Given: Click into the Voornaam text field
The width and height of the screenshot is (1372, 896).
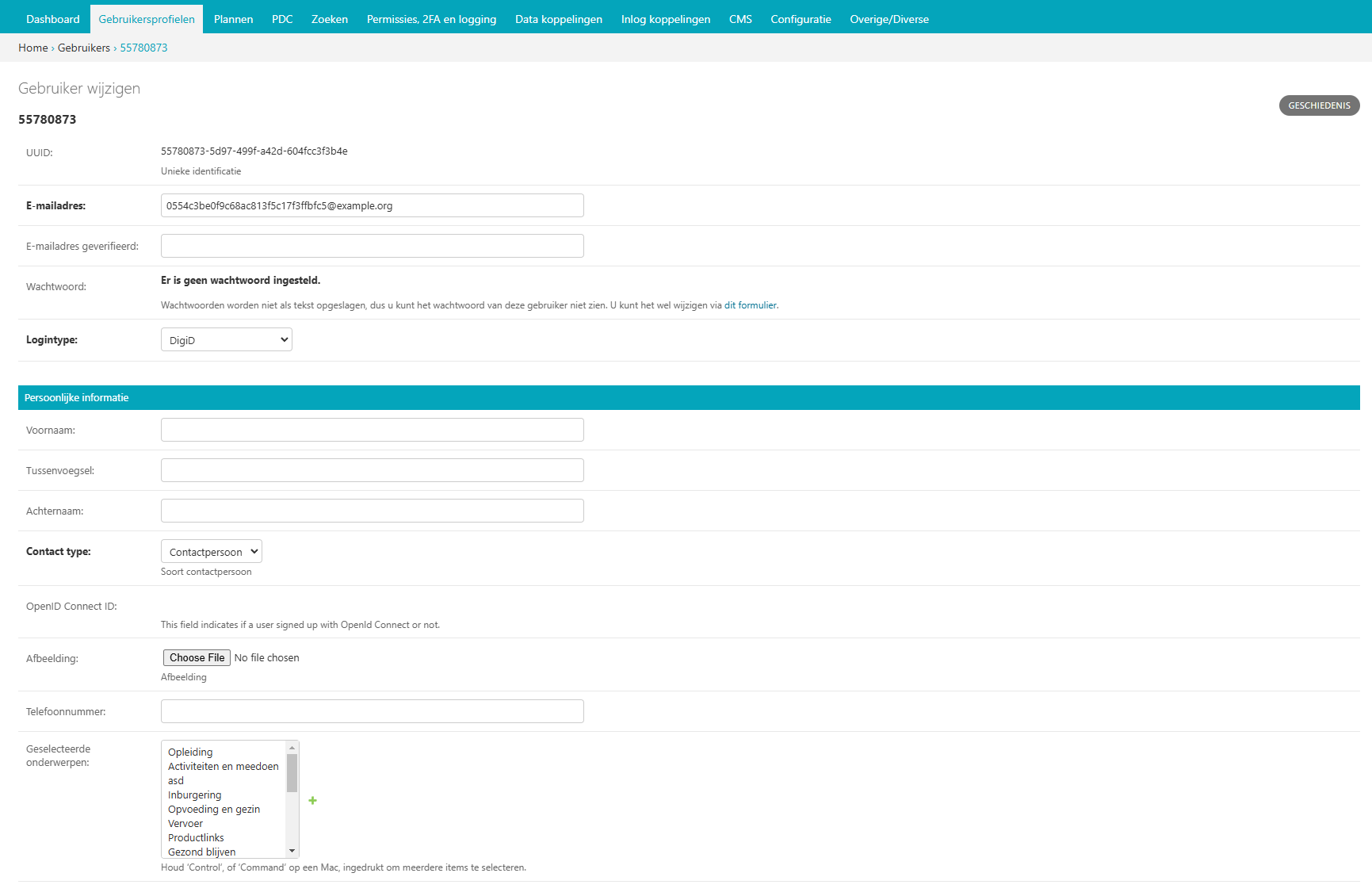Looking at the screenshot, I should 372,430.
